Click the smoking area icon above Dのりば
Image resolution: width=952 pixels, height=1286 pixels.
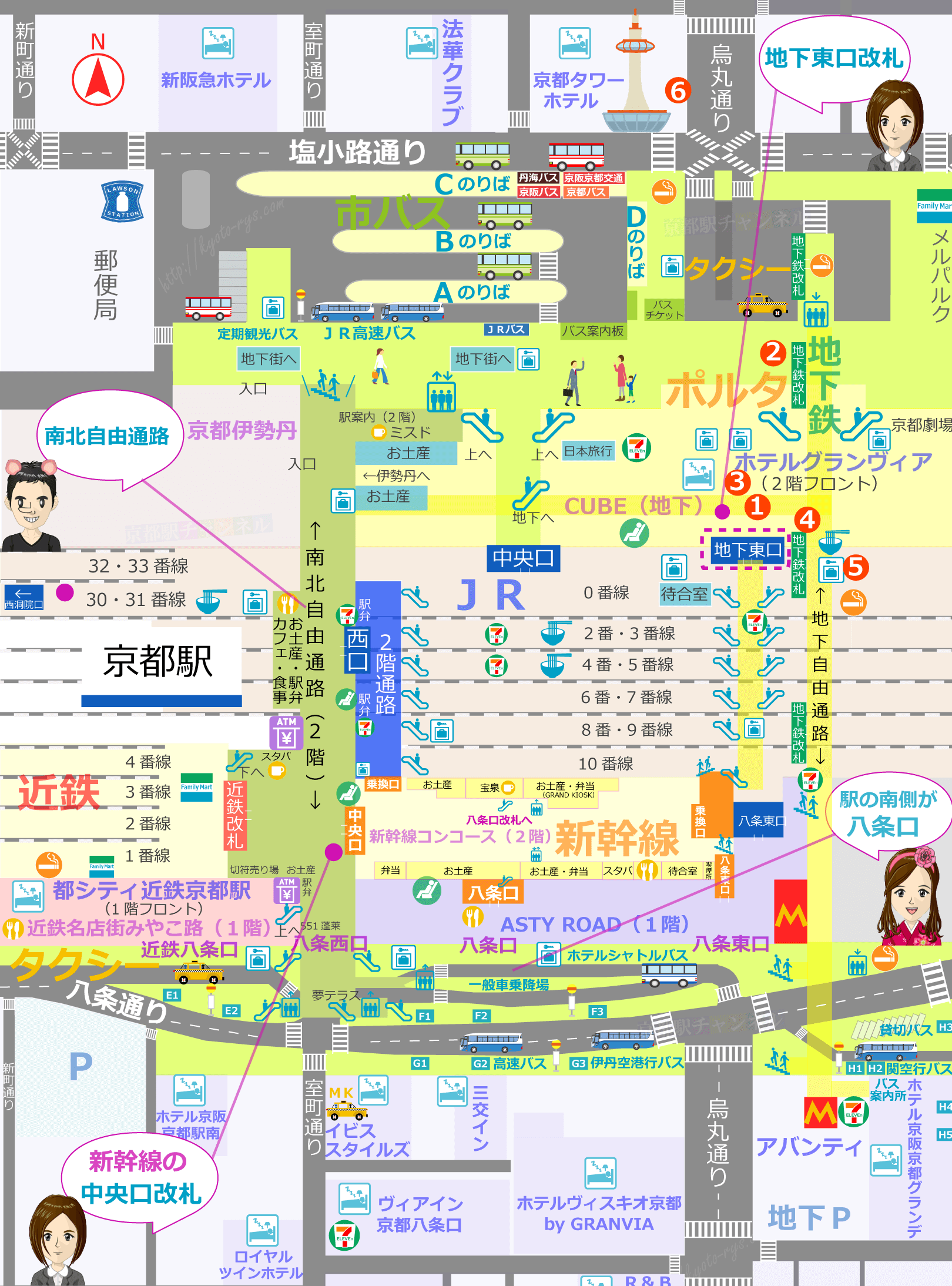tap(664, 192)
